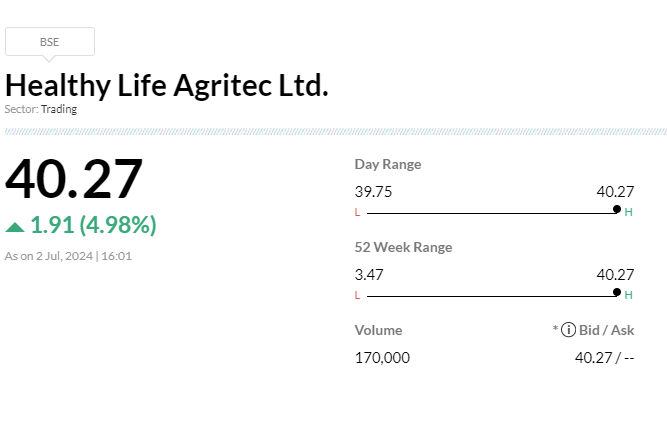Screen dimensions: 667x432
Task: Click the Trading sector link
Action: click(59, 109)
